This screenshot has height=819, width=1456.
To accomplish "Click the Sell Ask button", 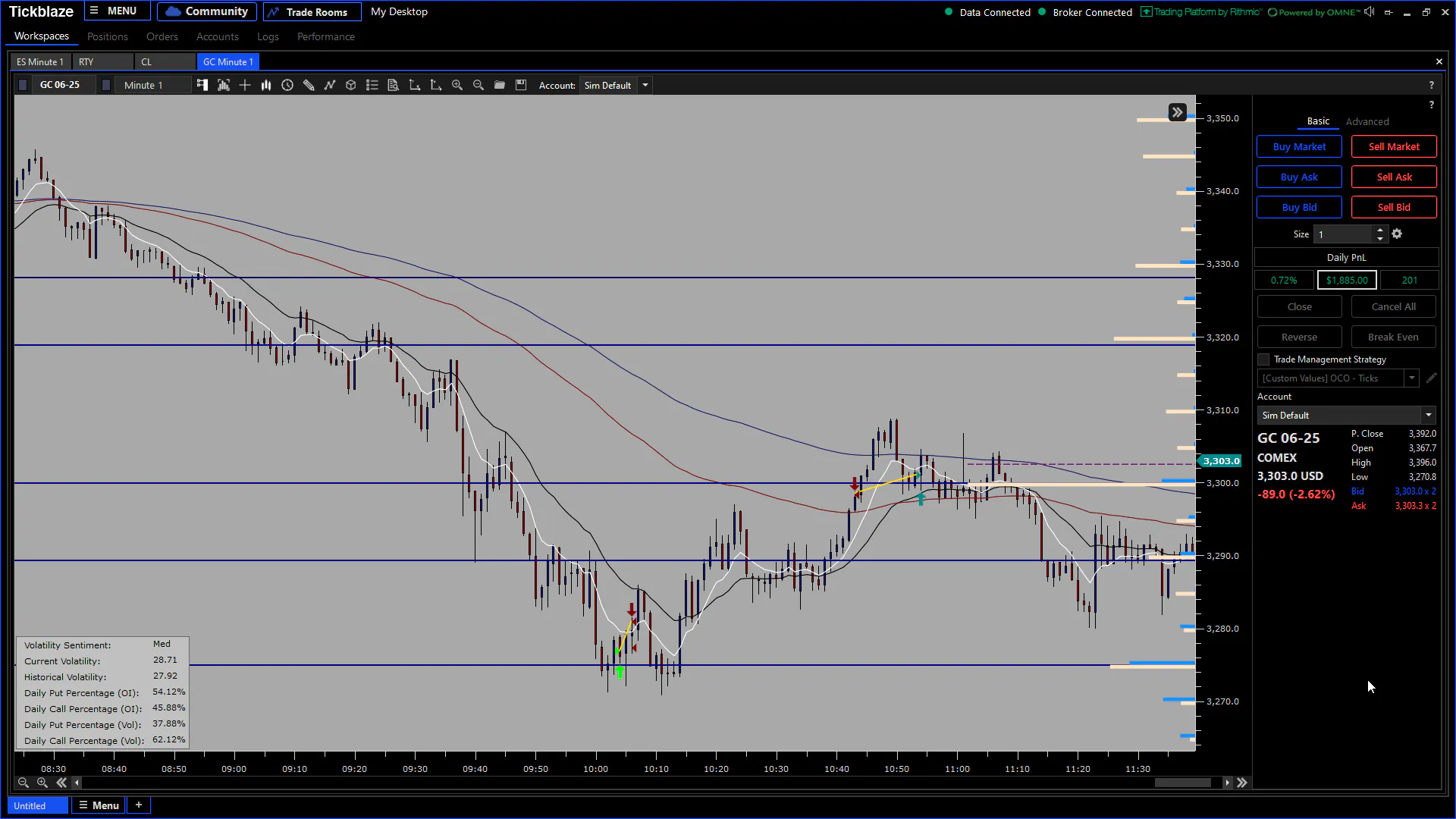I will point(1394,177).
